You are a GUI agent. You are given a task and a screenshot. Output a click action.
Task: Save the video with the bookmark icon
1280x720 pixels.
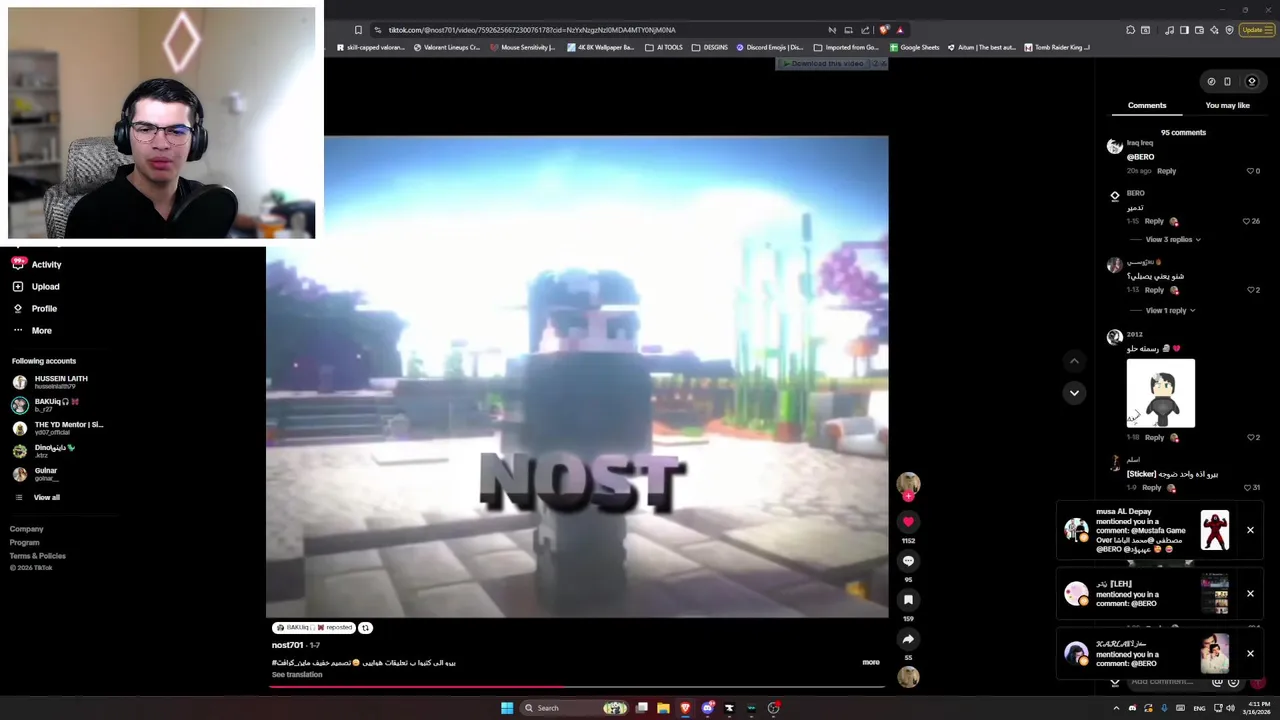[x=908, y=600]
